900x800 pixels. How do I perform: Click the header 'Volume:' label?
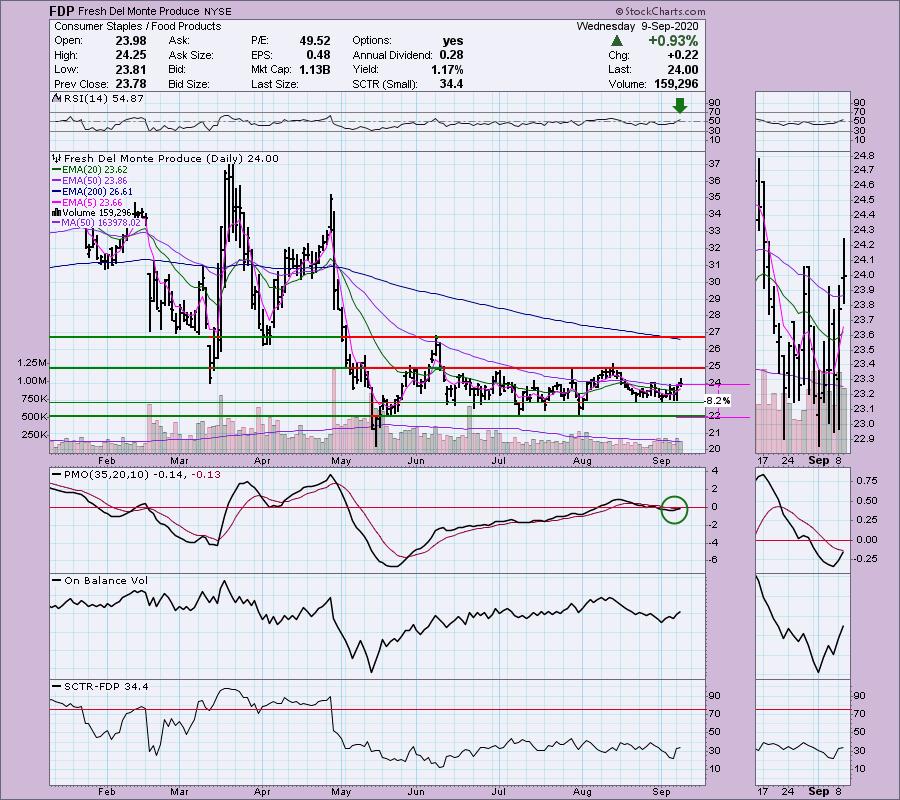pos(627,84)
